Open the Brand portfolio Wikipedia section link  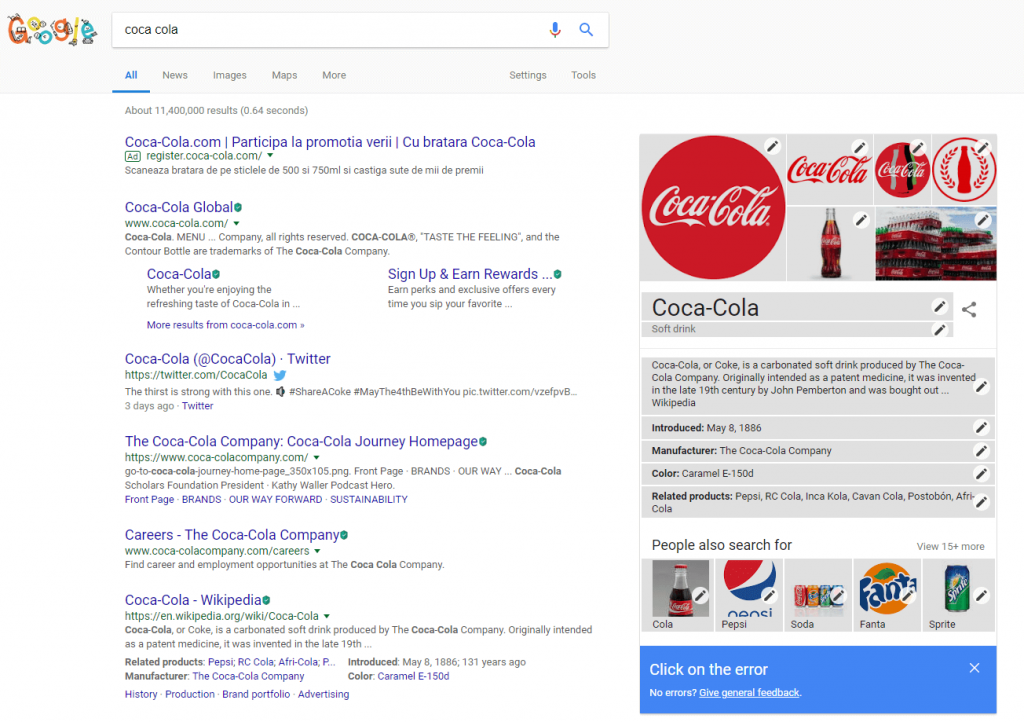coord(256,694)
